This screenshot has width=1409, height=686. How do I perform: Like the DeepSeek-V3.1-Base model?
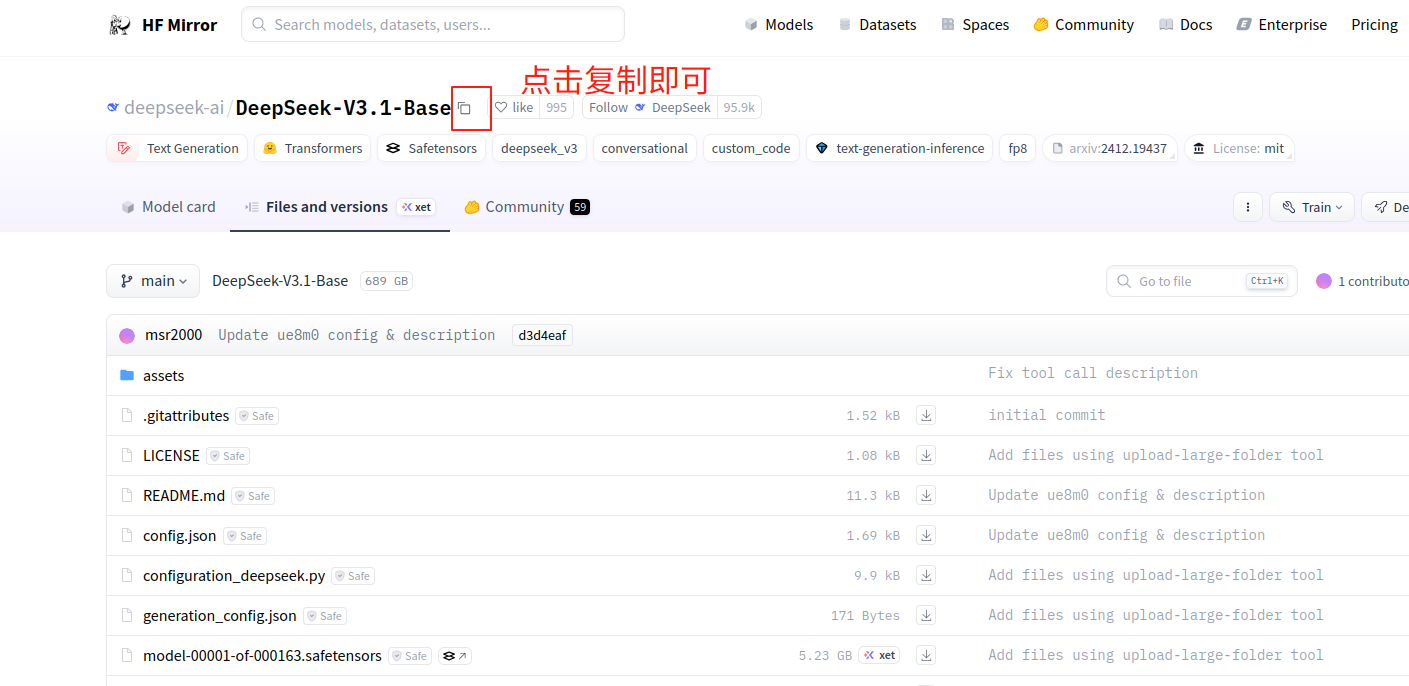click(514, 107)
